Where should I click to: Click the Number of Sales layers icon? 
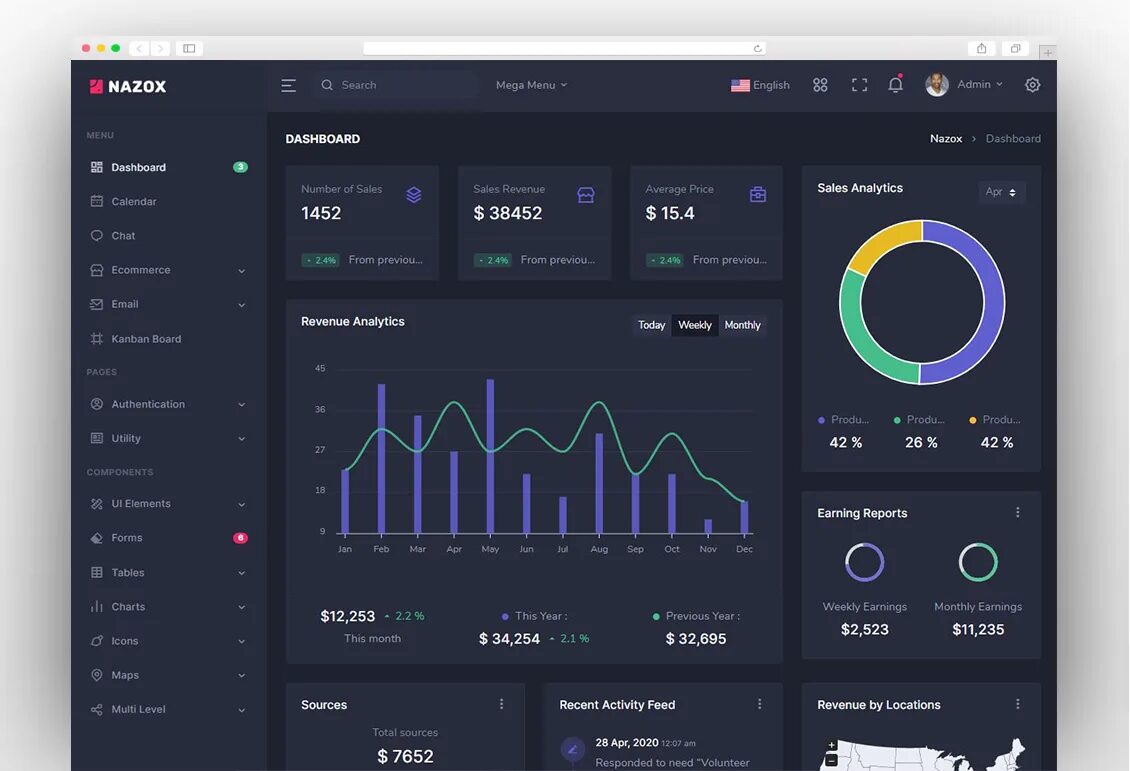coord(414,195)
